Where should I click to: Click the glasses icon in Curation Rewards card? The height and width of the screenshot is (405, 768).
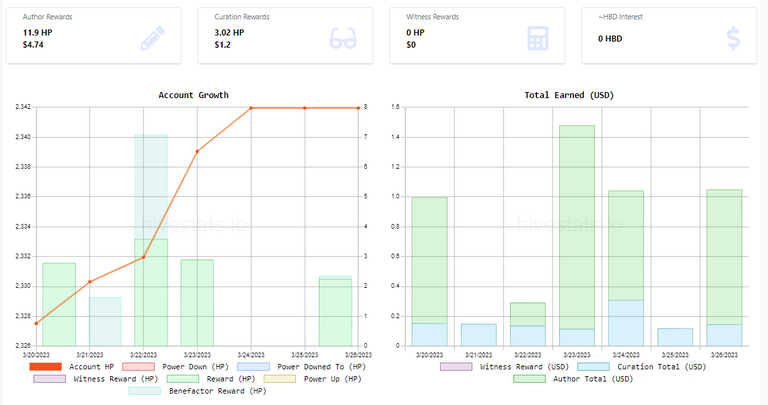343,38
